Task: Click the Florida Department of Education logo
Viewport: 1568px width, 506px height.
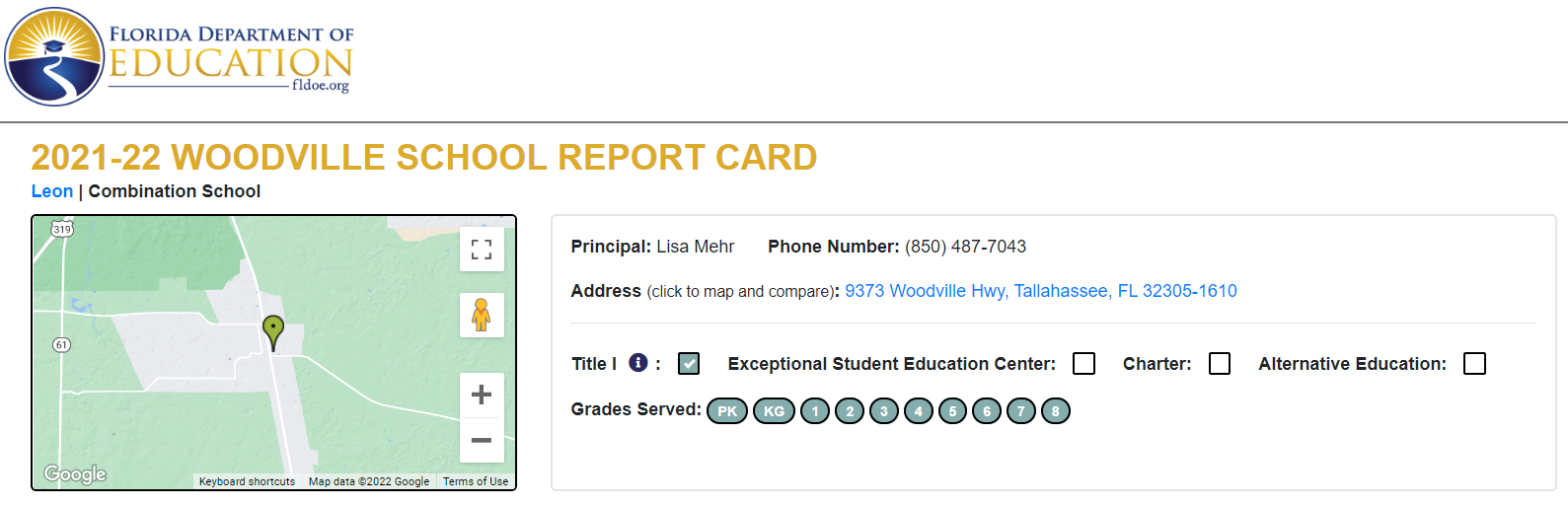Action: coord(179,57)
